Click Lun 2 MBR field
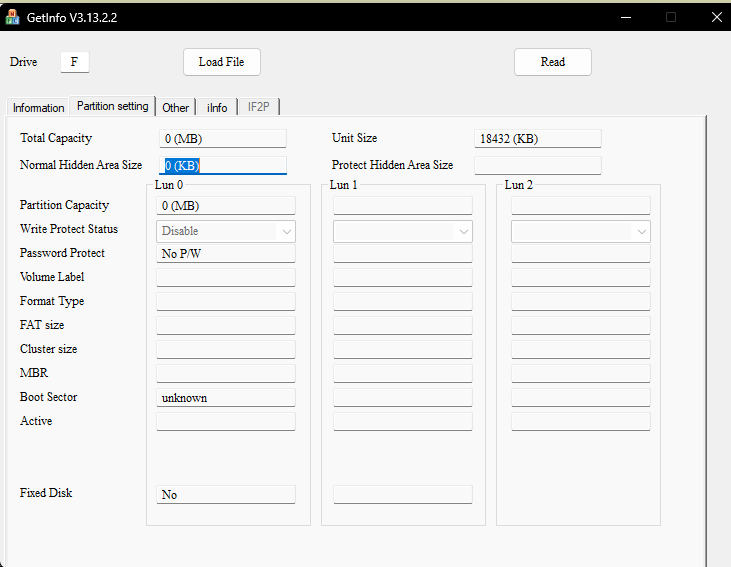Image resolution: width=731 pixels, height=567 pixels. click(580, 373)
